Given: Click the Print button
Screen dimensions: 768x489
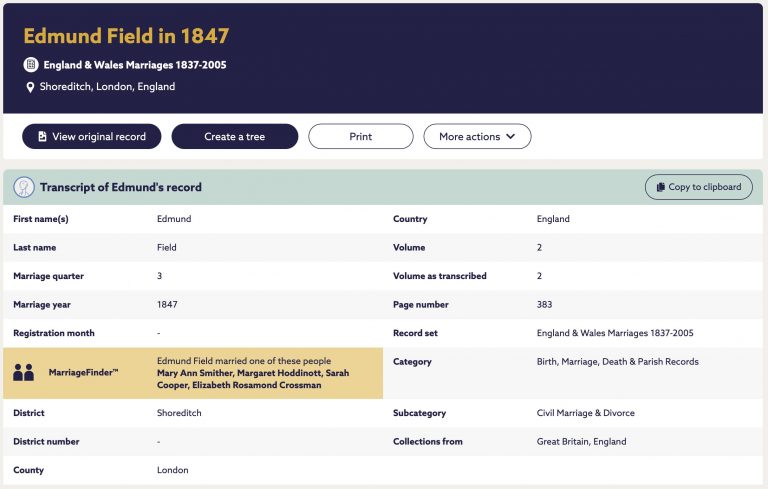Looking at the screenshot, I should 360,136.
